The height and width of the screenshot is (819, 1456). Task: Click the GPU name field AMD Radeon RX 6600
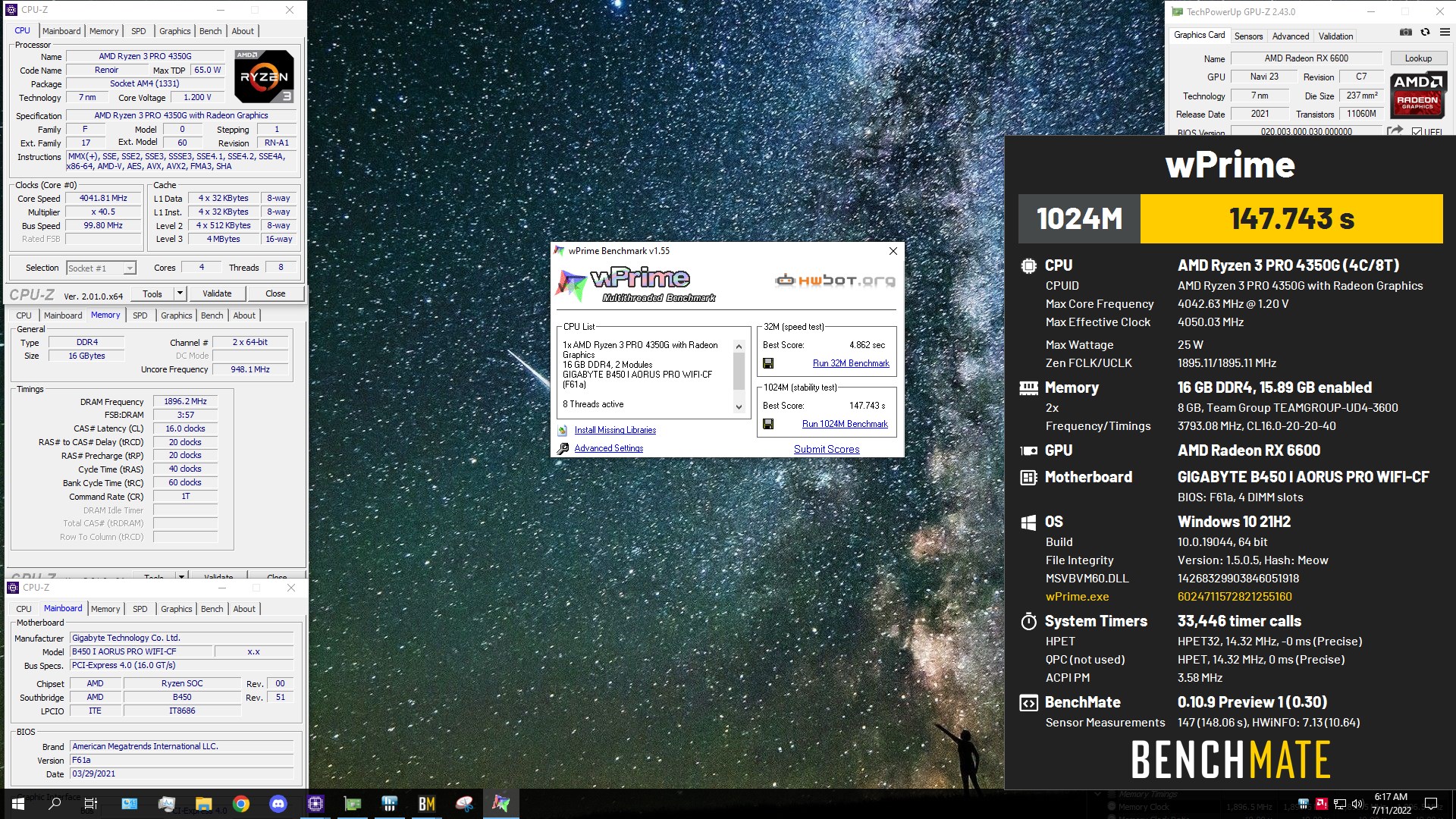1306,58
